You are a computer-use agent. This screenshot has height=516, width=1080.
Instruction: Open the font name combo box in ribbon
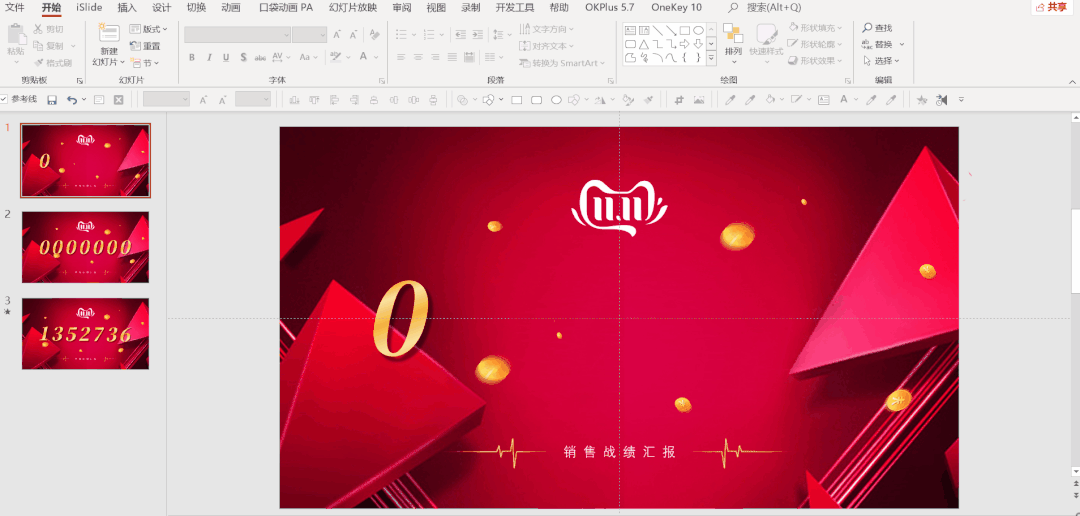[237, 34]
